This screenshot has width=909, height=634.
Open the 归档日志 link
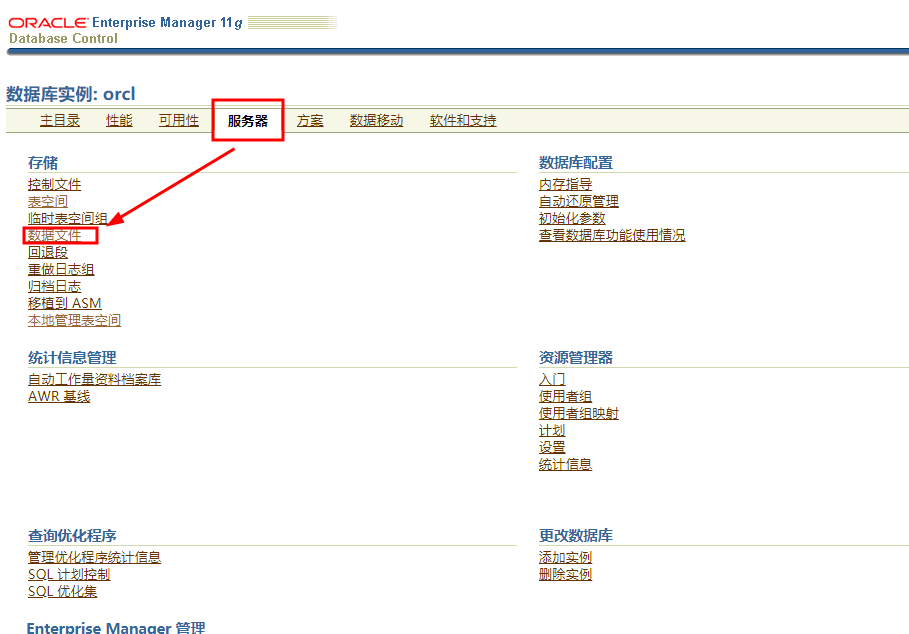(54, 286)
